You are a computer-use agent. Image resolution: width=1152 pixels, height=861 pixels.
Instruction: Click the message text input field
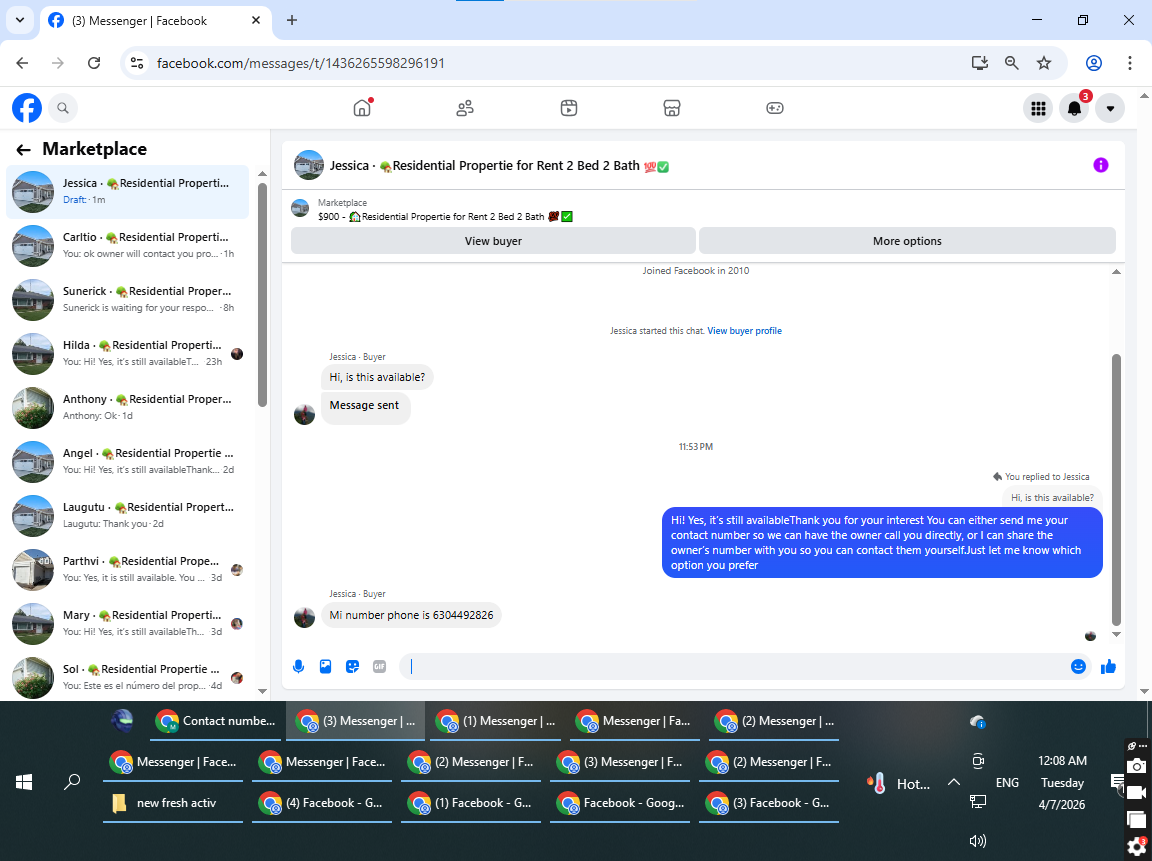tap(735, 666)
